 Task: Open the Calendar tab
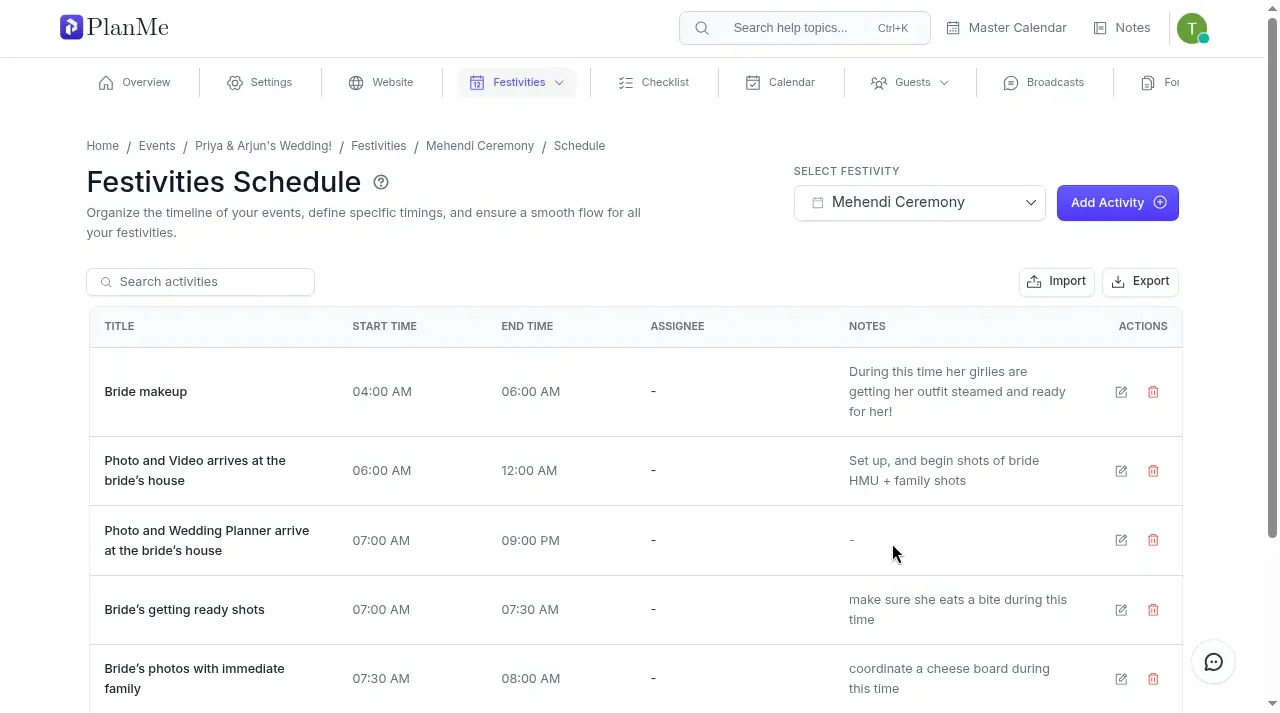780,83
